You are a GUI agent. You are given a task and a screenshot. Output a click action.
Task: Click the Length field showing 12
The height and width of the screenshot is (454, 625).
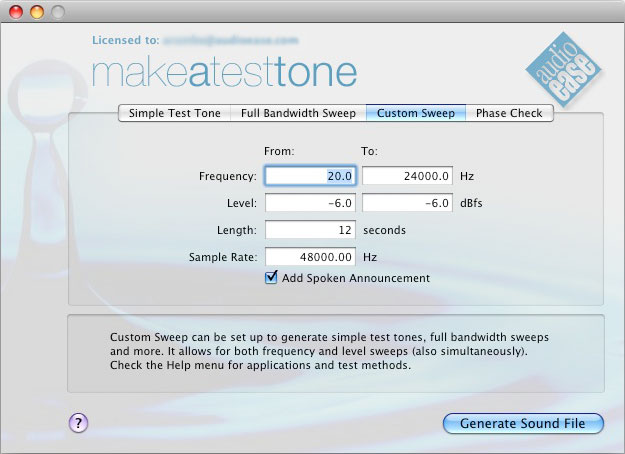(311, 230)
